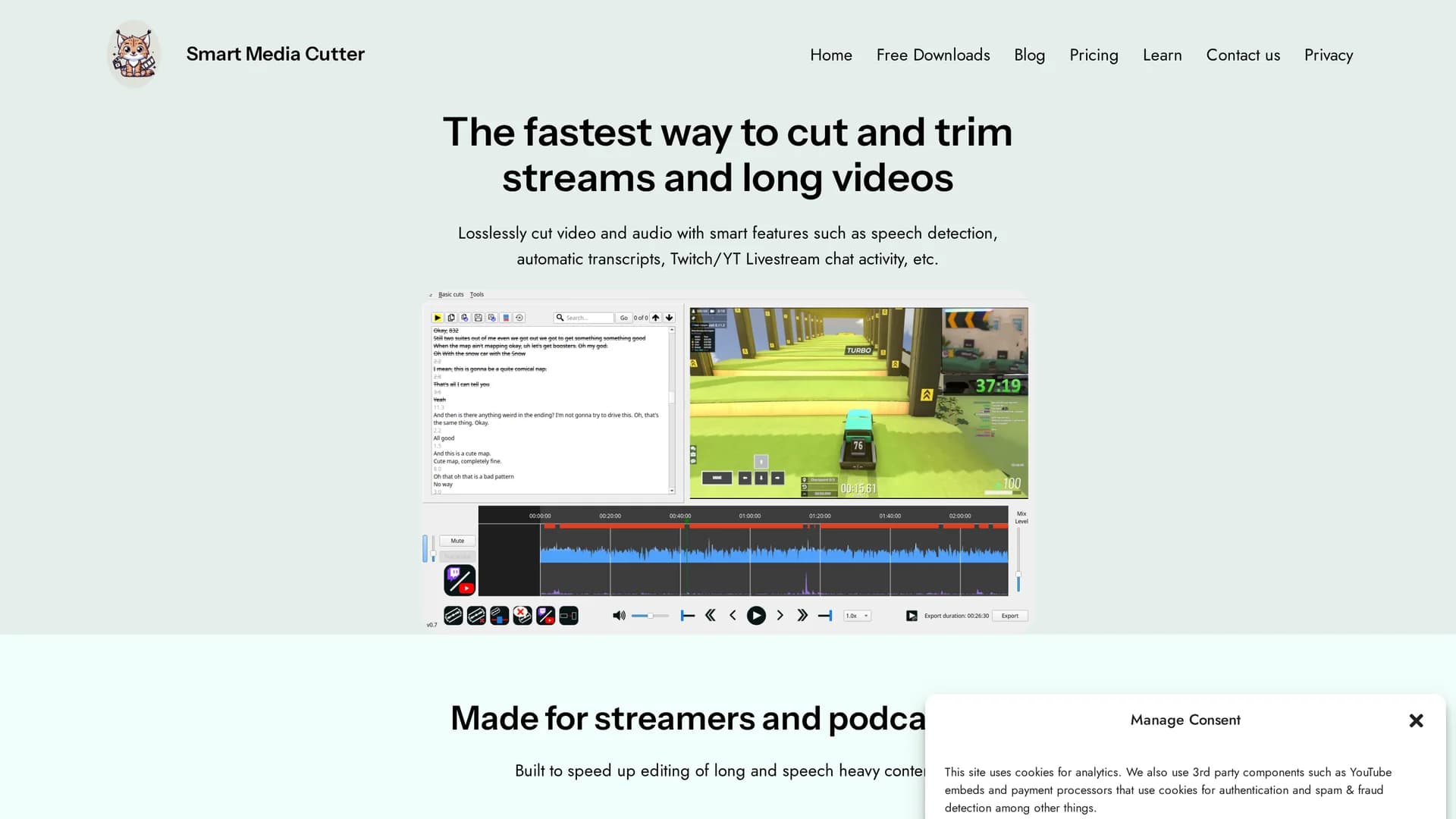This screenshot has width=1456, height=819.
Task: Click the red-blue color block icon
Action: (x=506, y=318)
